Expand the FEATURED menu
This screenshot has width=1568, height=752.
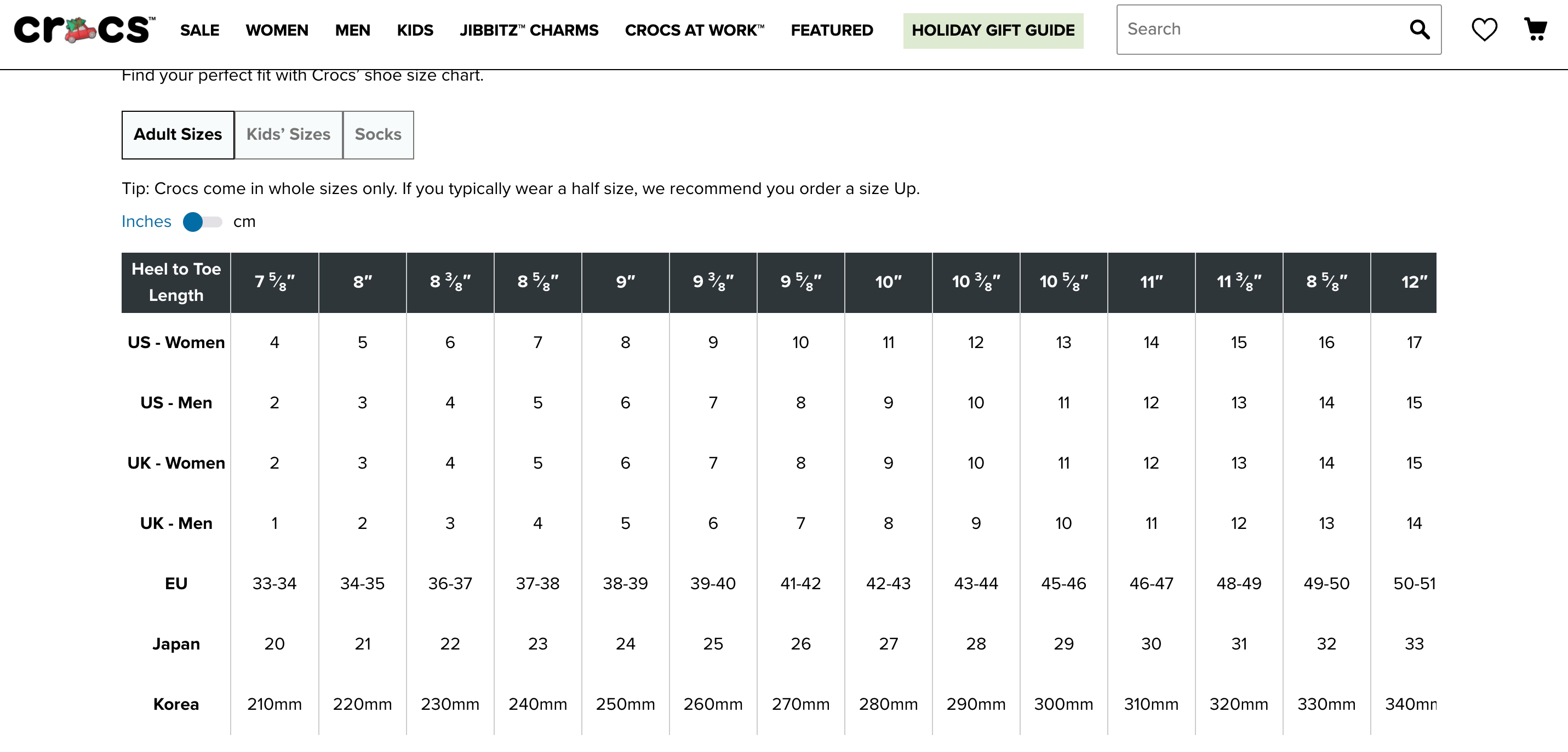[832, 31]
